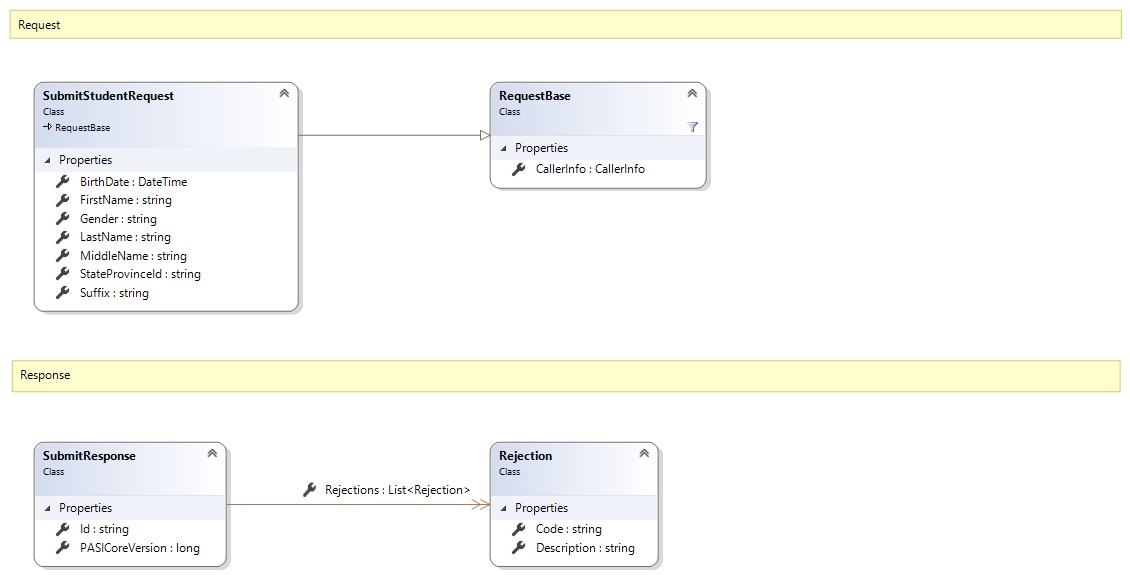Collapse the SubmitResponse class shape
This screenshot has height=575, width=1130.
pyautogui.click(x=212, y=454)
